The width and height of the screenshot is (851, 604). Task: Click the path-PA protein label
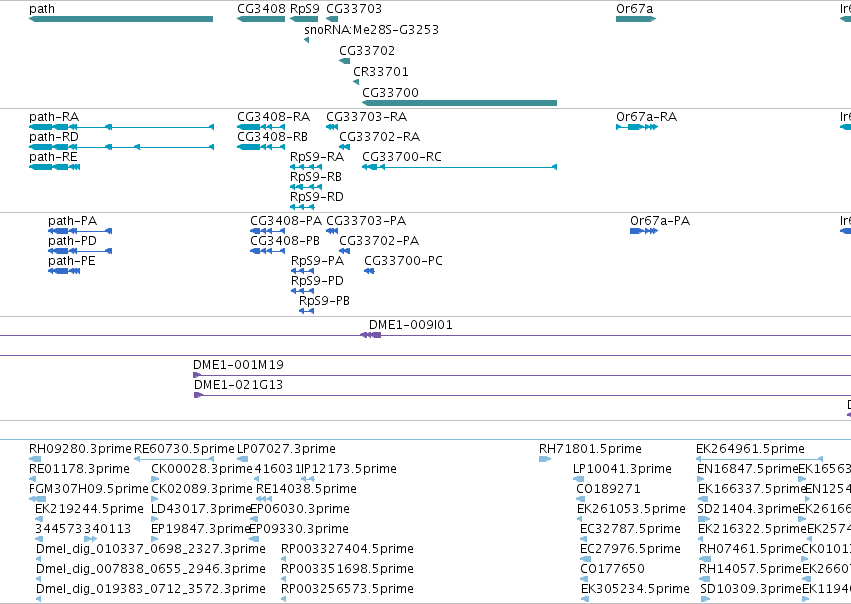(73, 221)
